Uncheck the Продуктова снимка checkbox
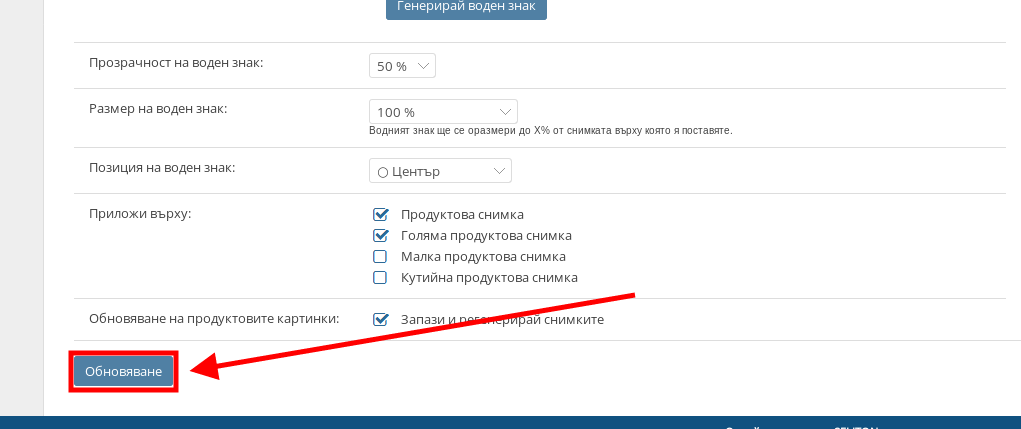This screenshot has width=1021, height=429. (380, 214)
